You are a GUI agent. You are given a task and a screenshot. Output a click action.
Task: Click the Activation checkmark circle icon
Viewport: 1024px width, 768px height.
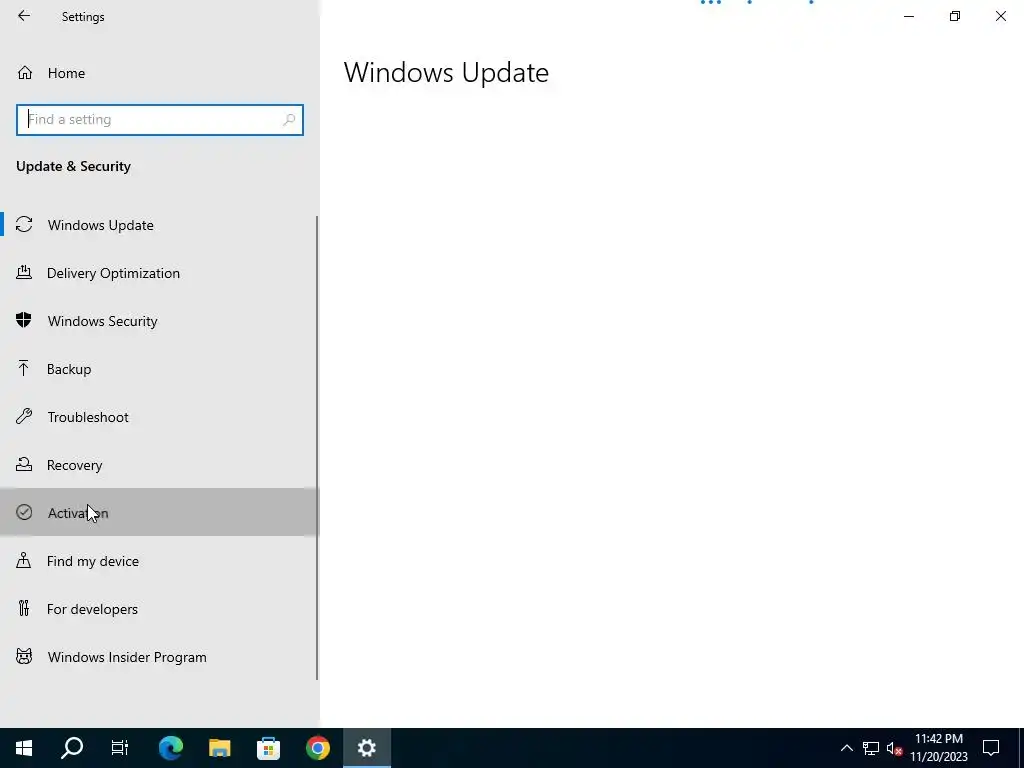tap(24, 512)
